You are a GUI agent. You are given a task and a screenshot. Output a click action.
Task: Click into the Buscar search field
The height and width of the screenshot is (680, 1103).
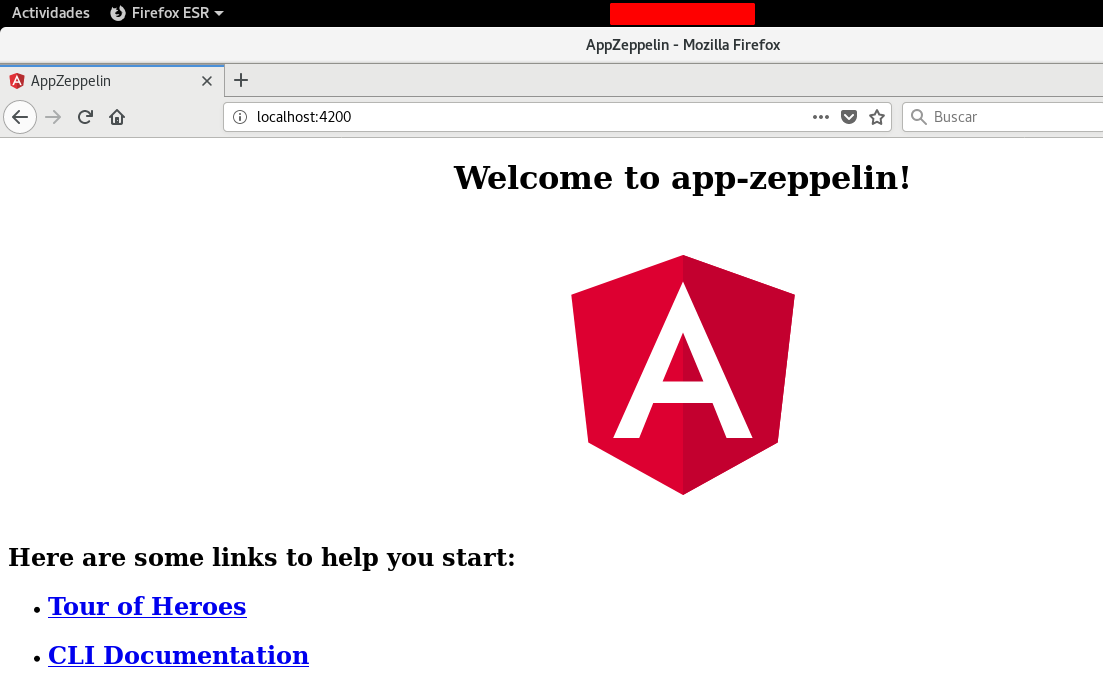1010,117
